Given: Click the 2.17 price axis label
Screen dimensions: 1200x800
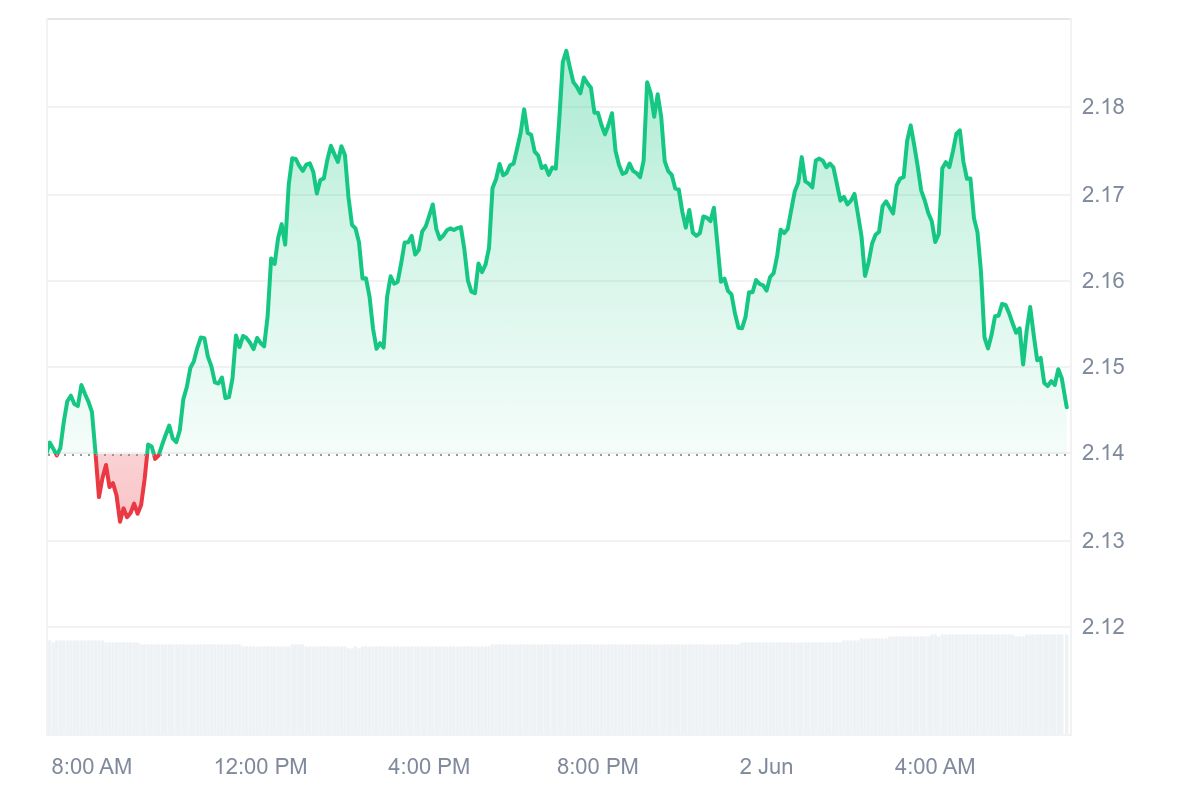Looking at the screenshot, I should pyautogui.click(x=1102, y=194).
